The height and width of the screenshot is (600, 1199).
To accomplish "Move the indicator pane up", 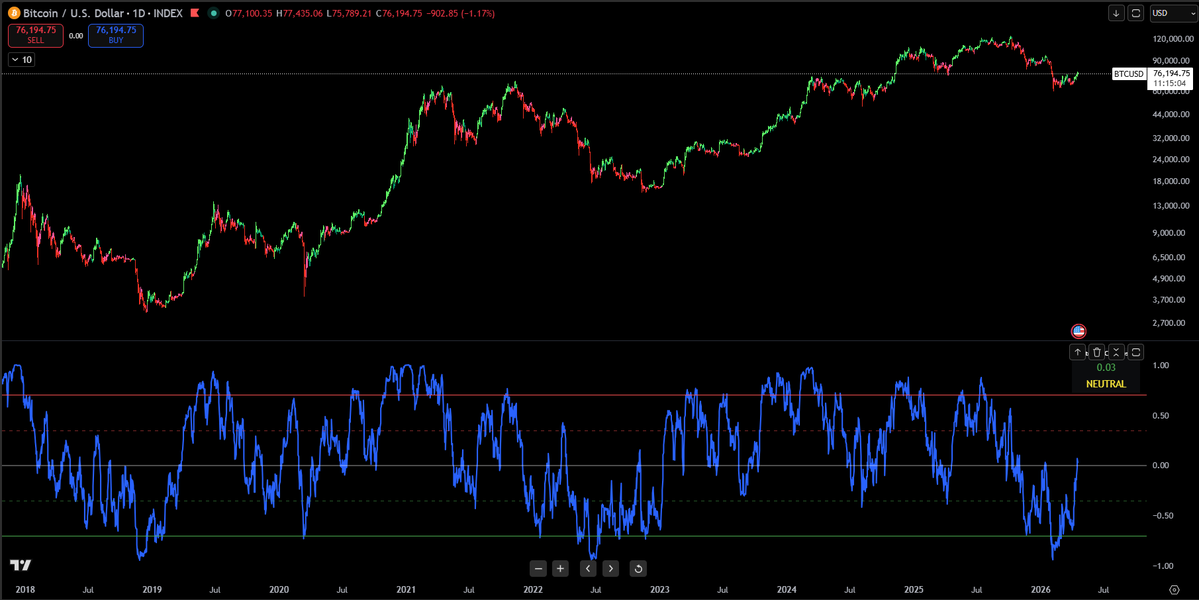I will [x=1078, y=352].
